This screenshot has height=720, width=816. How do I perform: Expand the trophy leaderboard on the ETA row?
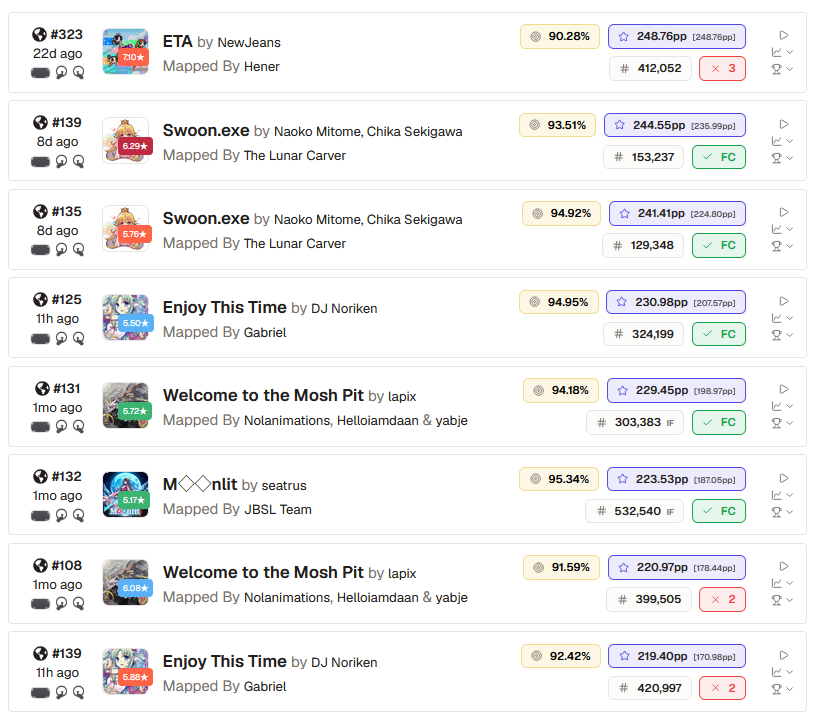pyautogui.click(x=782, y=69)
